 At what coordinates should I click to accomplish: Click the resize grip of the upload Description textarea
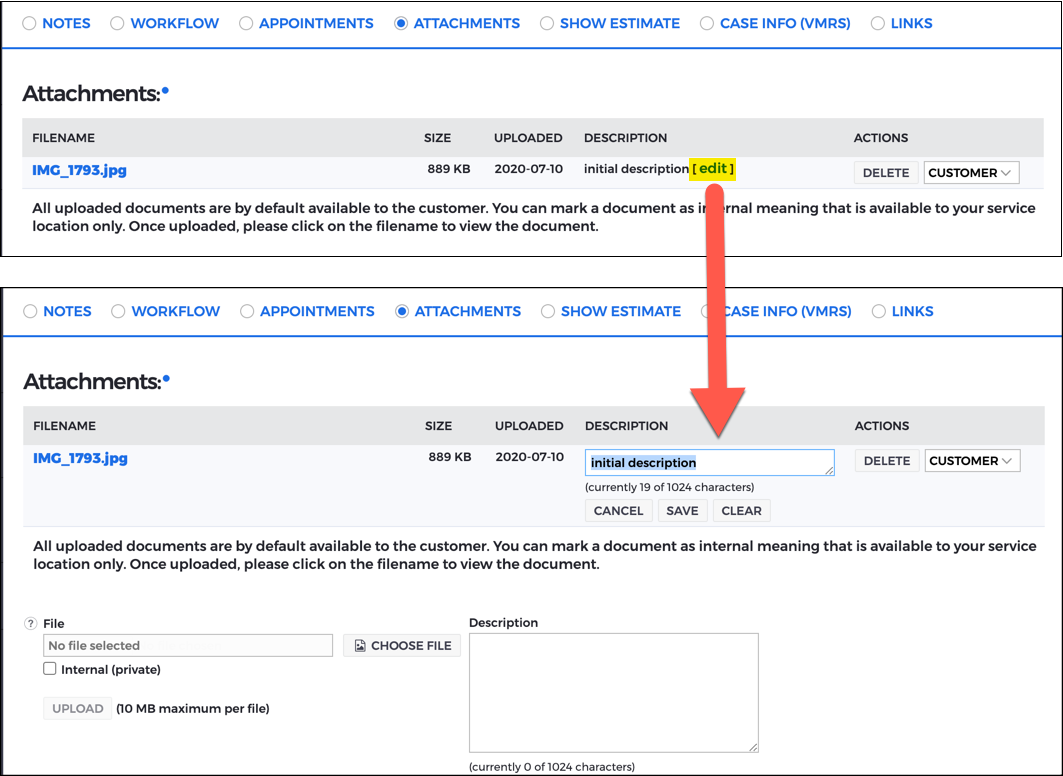(753, 747)
